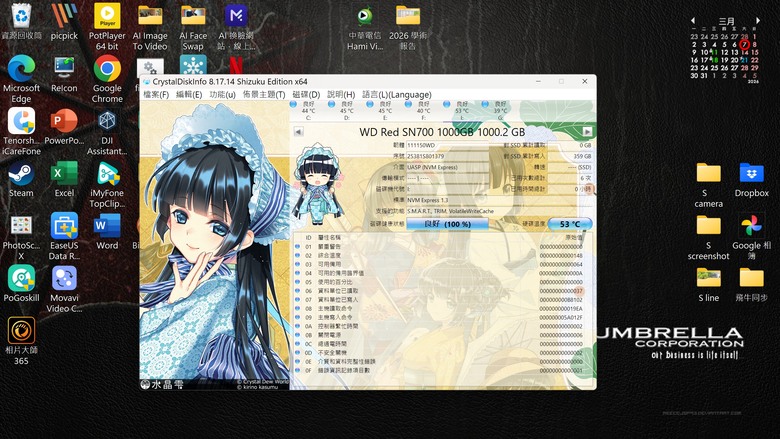Launch Microsoft Edge from the desktop

[21, 79]
